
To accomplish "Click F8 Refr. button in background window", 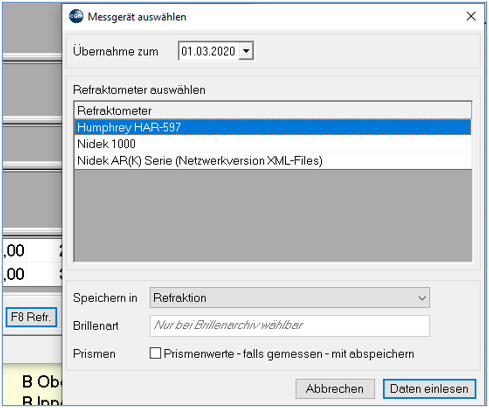I will coord(31,317).
